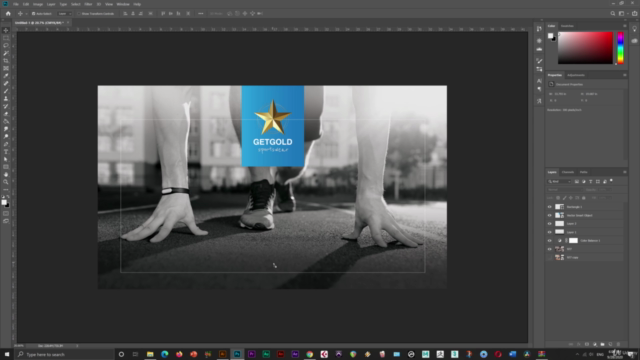
Task: Select the Hand tool
Action: point(6,174)
